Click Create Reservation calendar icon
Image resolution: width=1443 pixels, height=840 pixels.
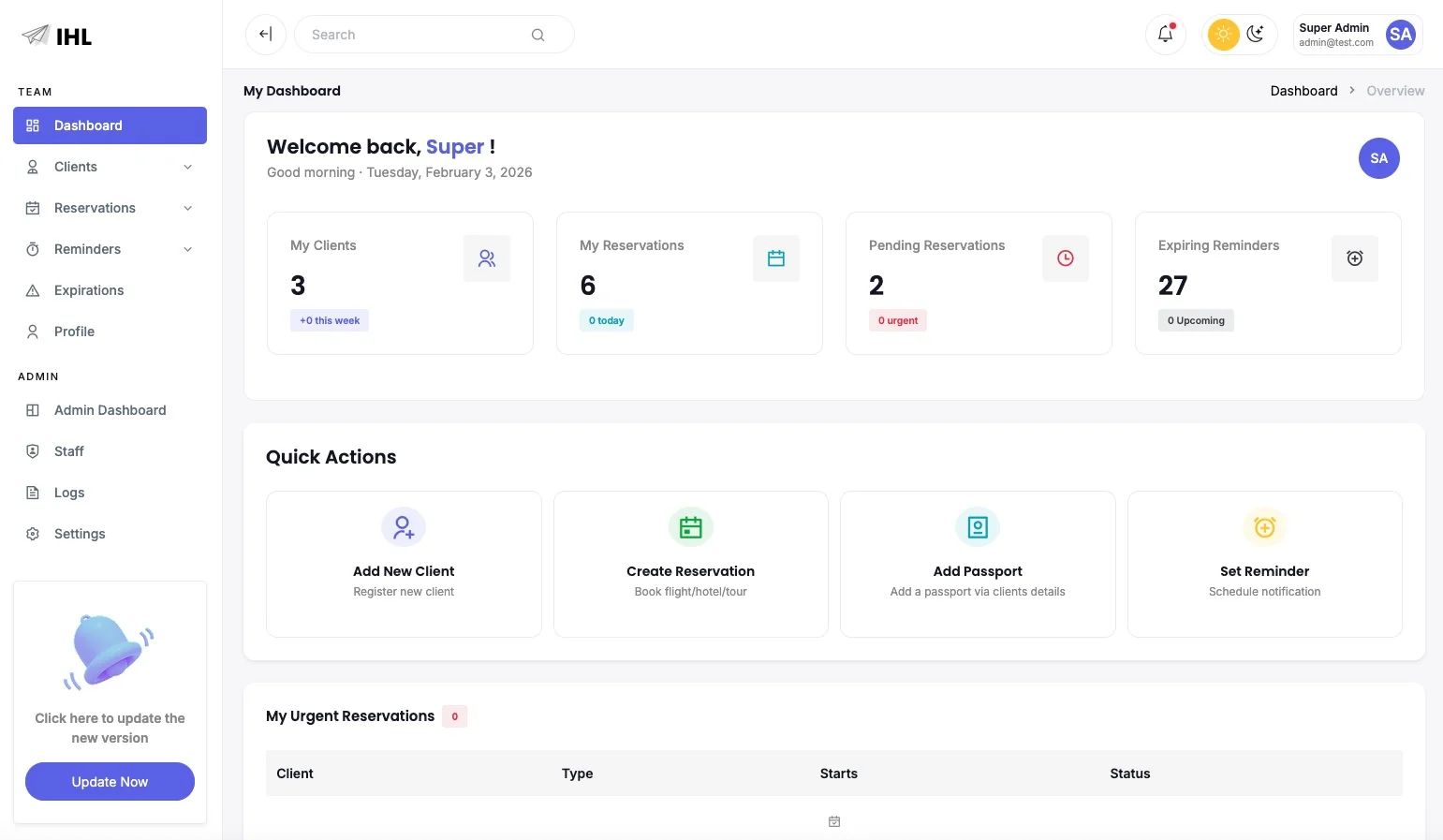pos(691,527)
